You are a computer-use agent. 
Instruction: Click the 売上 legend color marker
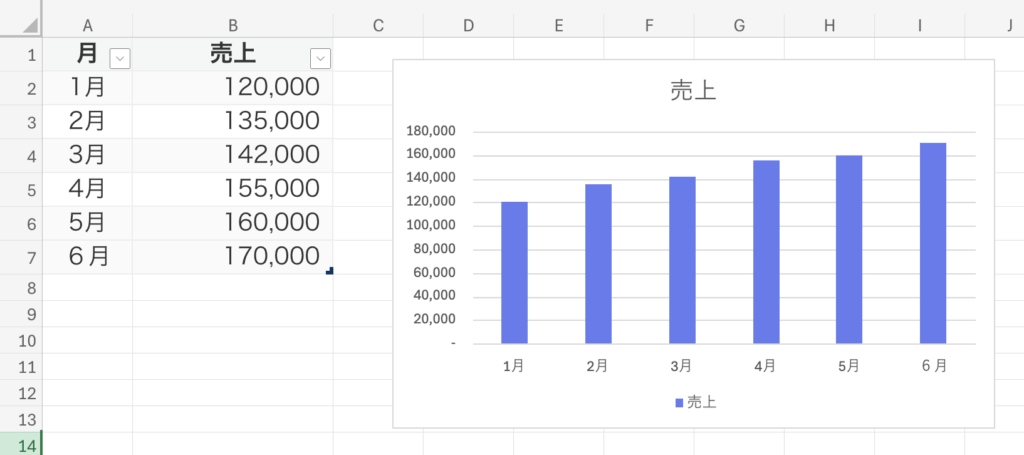(680, 403)
